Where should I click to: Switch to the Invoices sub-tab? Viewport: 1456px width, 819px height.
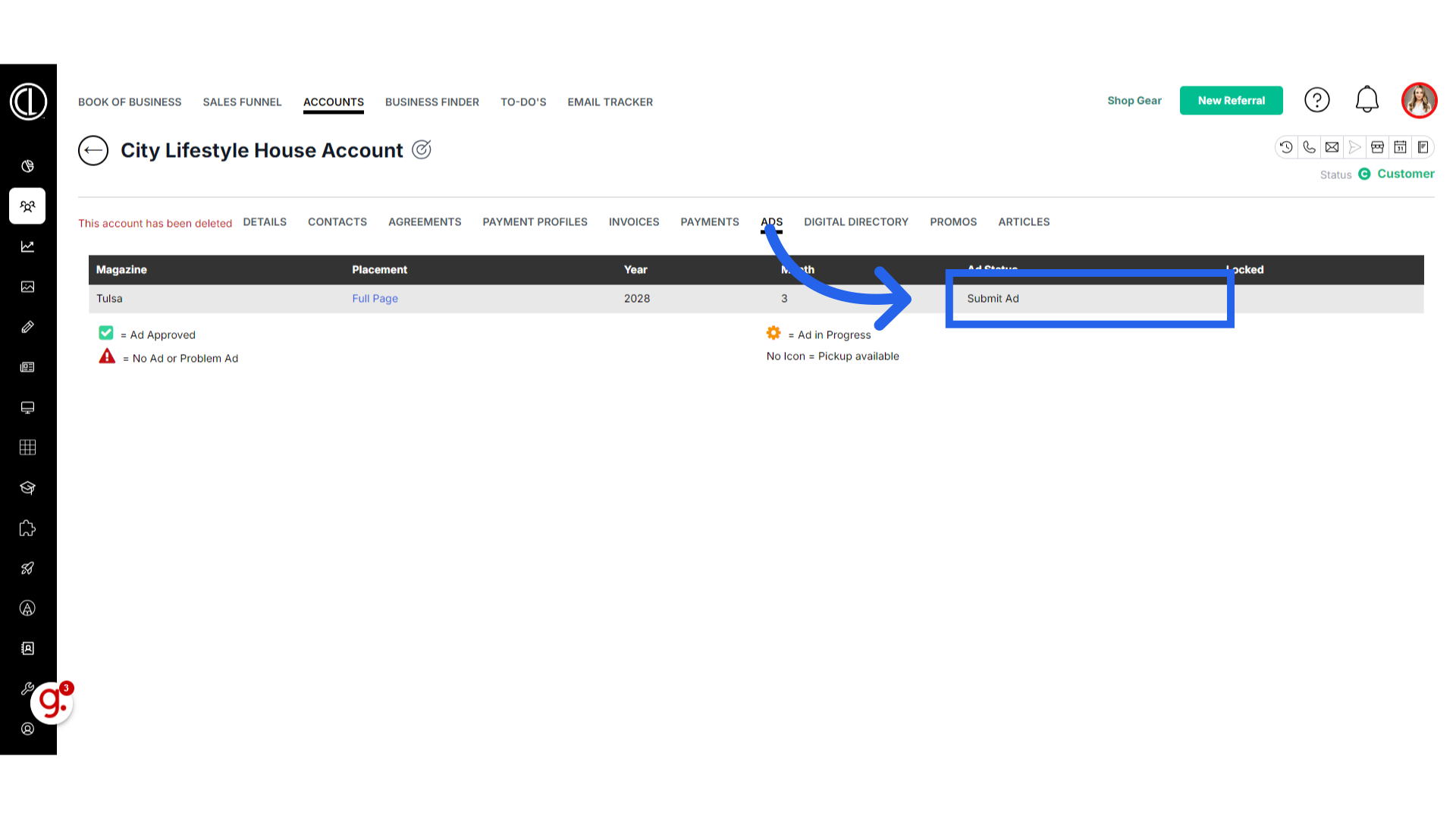[634, 221]
